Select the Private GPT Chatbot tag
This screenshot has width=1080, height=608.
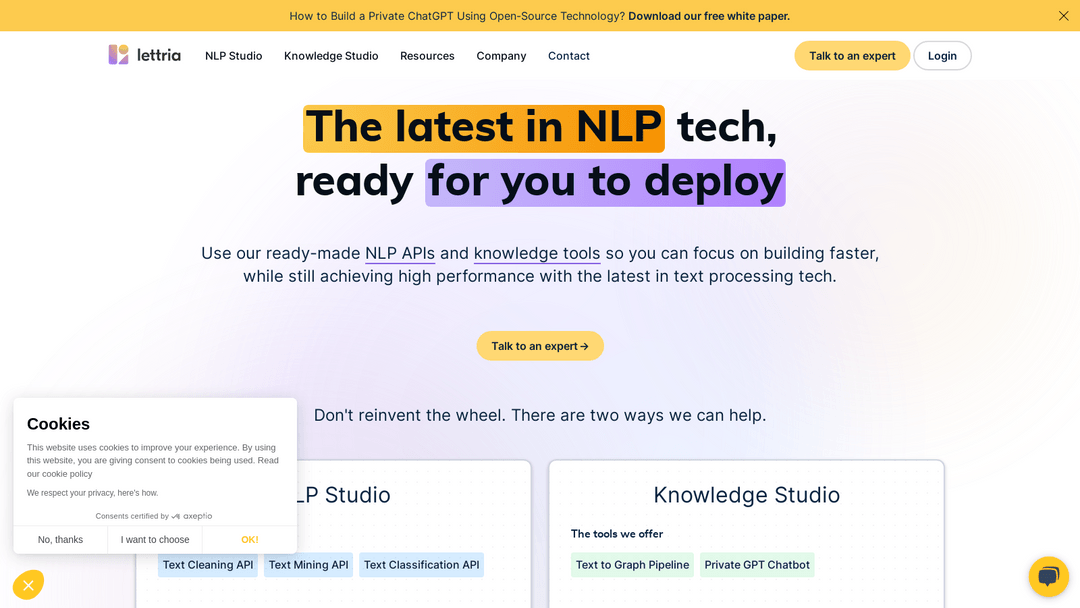(757, 565)
